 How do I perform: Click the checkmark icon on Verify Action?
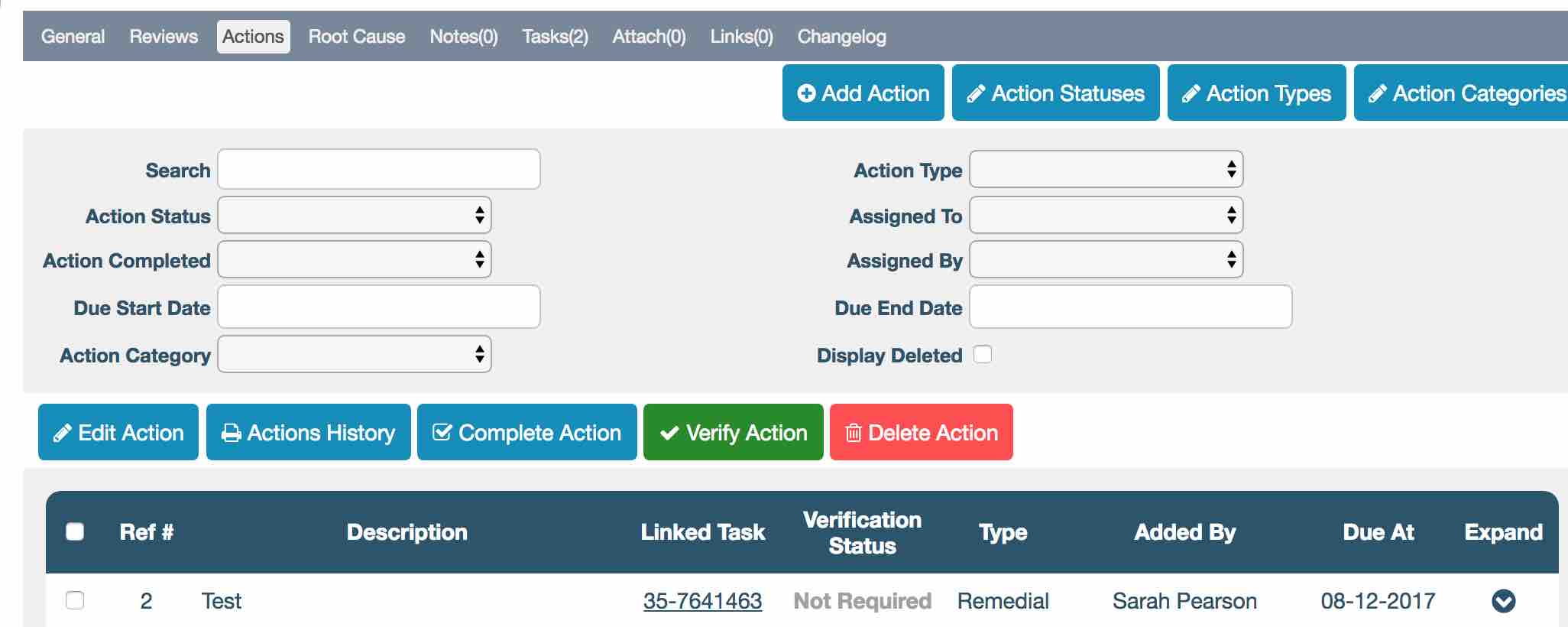pyautogui.click(x=669, y=434)
